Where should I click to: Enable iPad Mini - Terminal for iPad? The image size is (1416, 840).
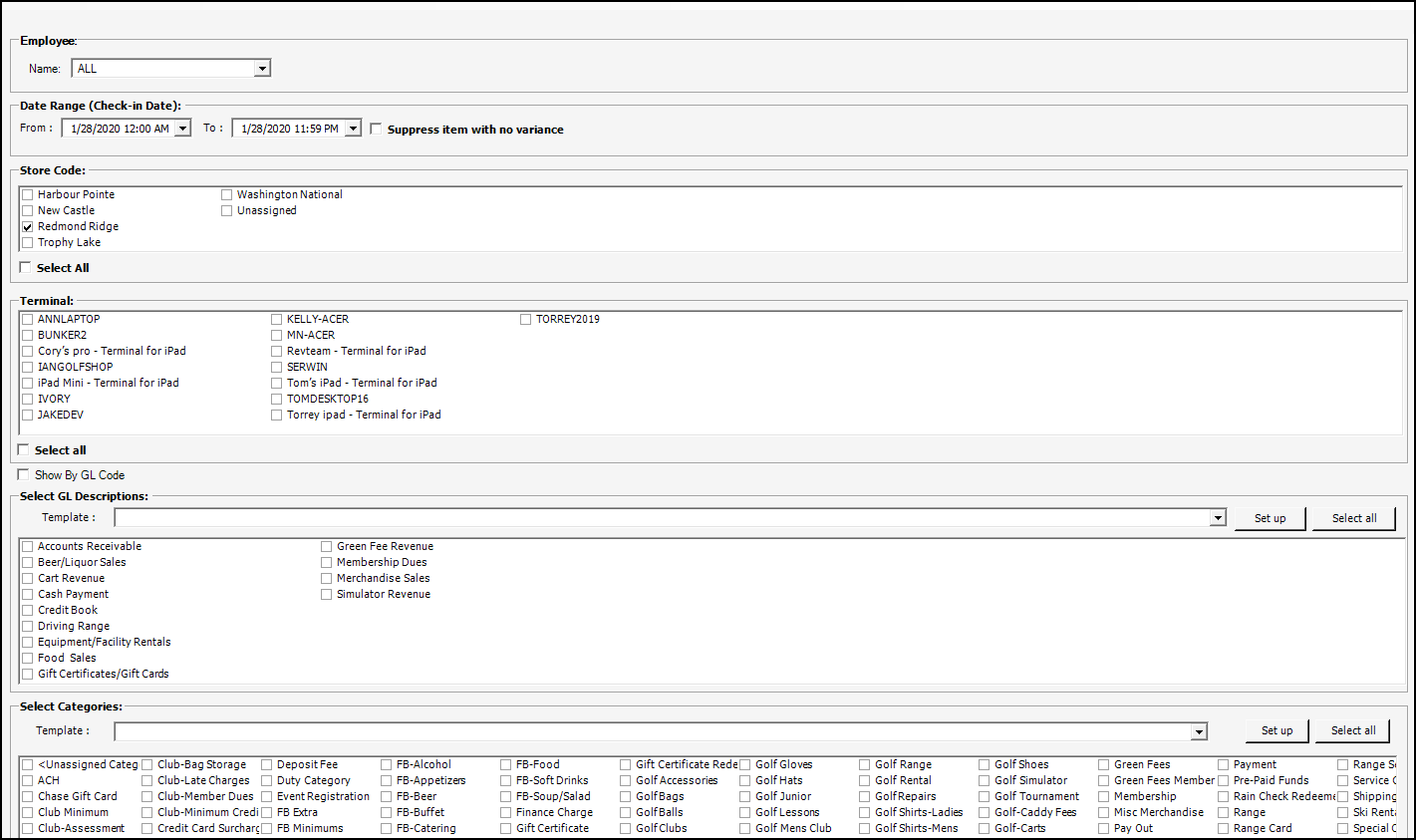point(28,384)
